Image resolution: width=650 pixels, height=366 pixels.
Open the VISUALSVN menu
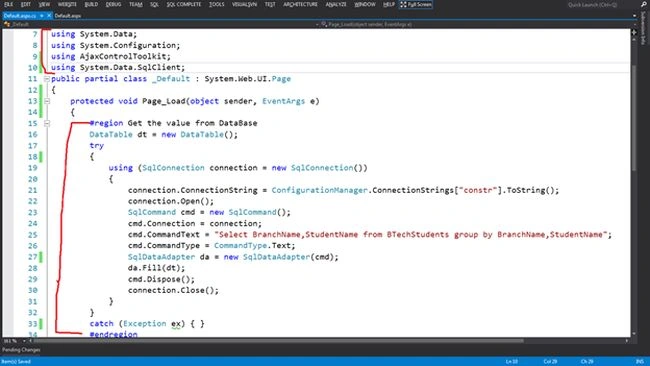click(244, 4)
